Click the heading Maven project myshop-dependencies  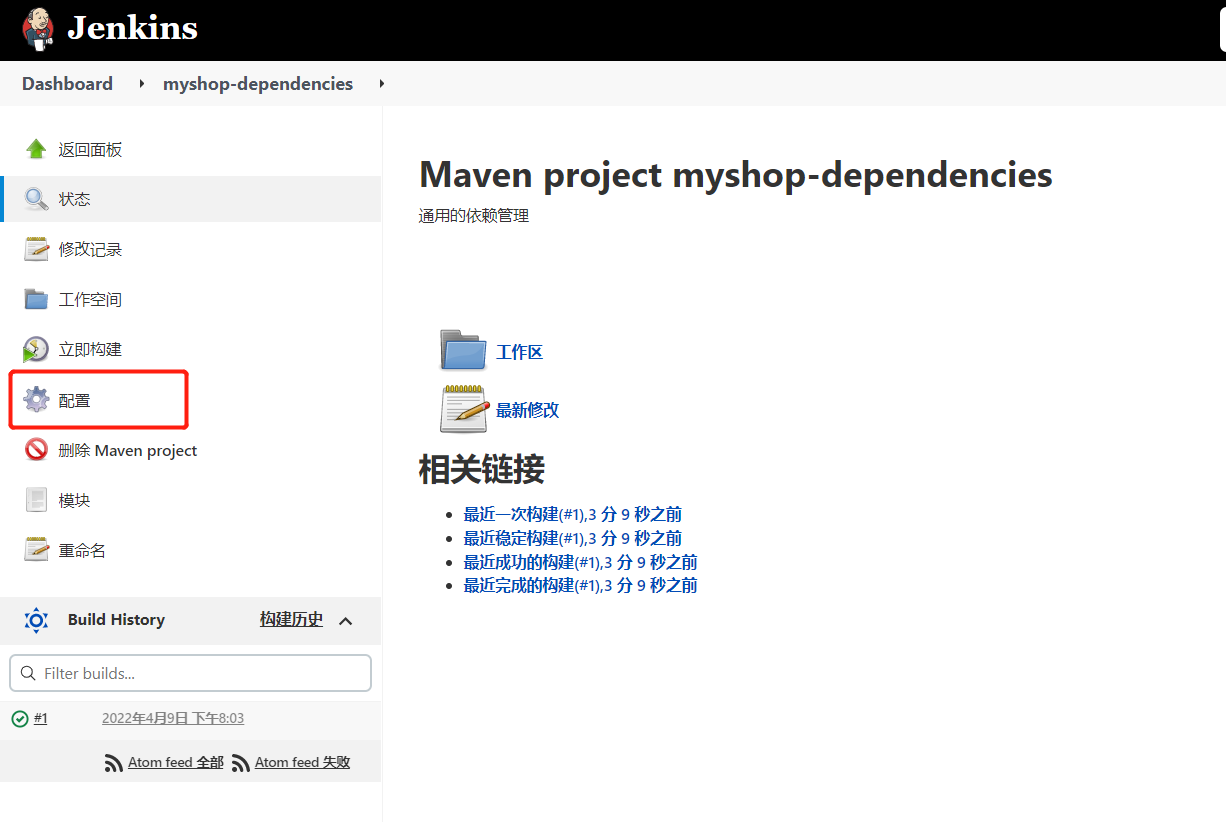pos(735,175)
